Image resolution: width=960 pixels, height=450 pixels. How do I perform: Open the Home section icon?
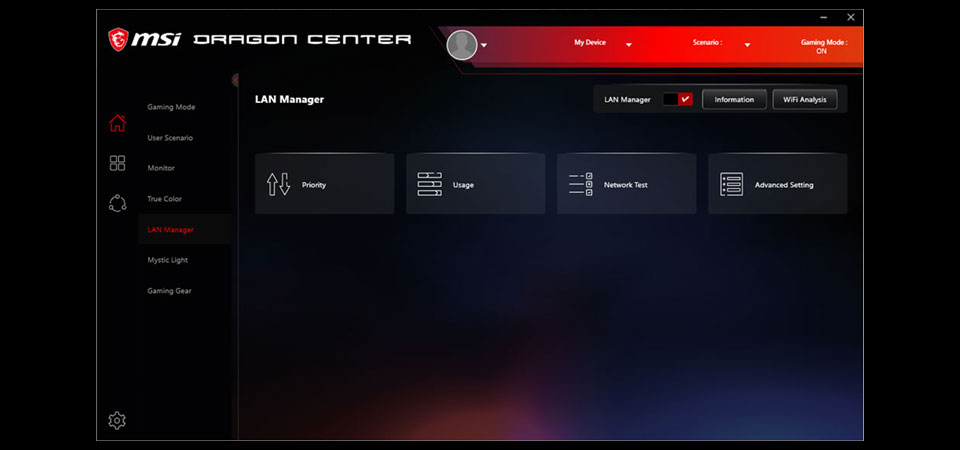(x=117, y=123)
